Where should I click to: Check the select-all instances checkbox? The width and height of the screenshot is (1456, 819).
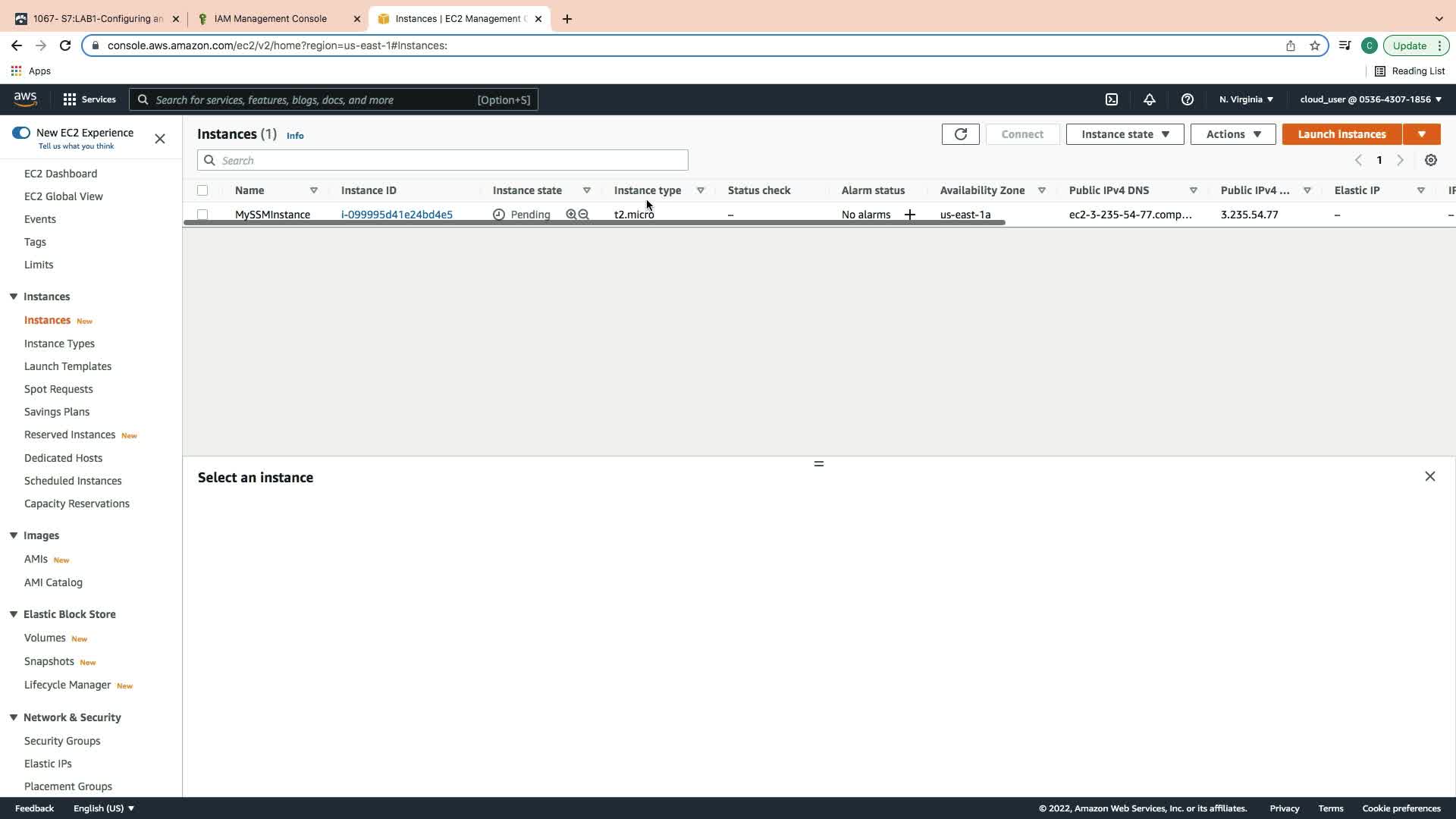(x=202, y=190)
